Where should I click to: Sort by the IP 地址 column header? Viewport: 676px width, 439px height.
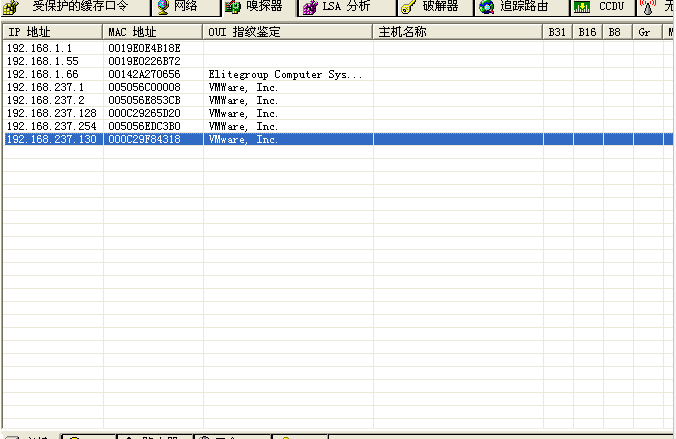(x=53, y=32)
